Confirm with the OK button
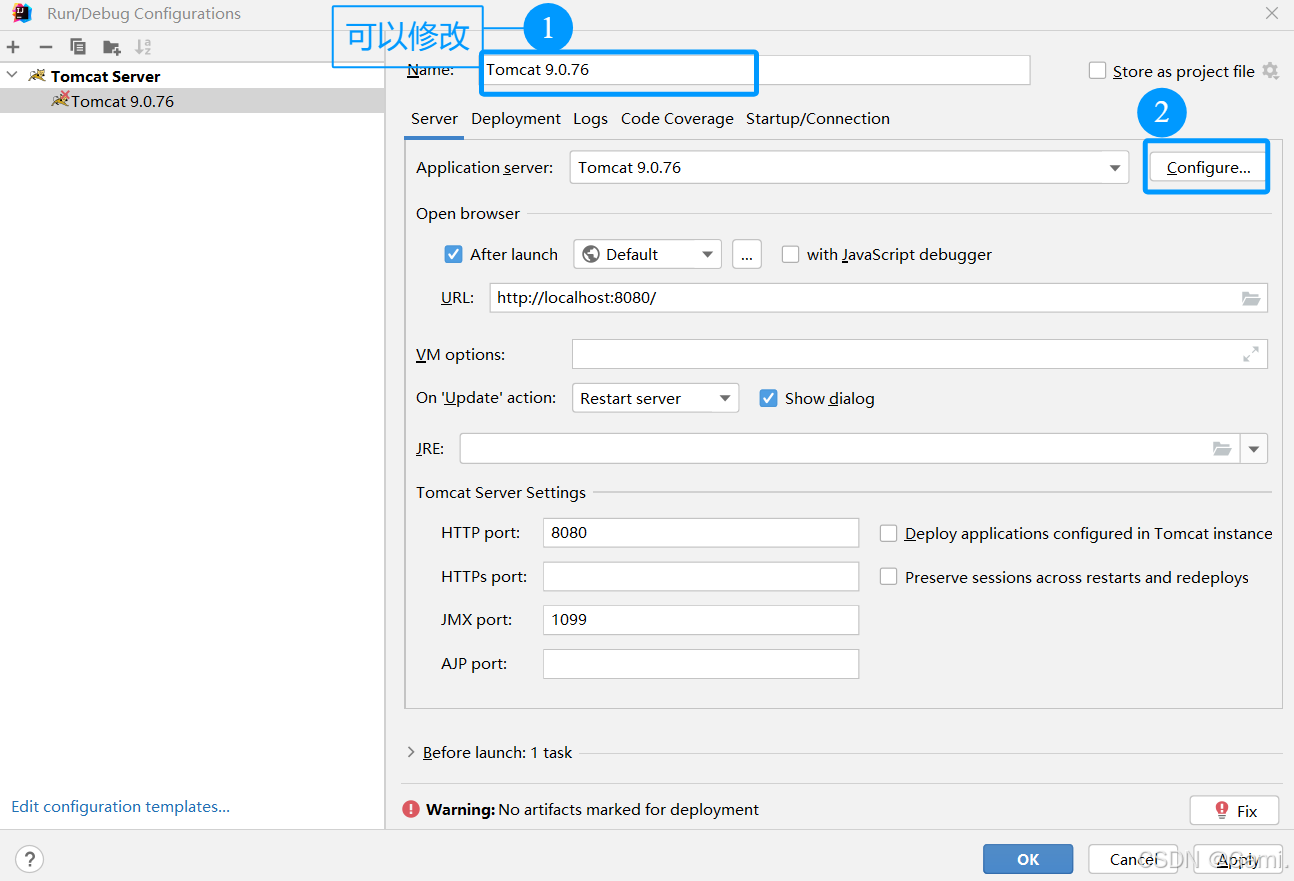The height and width of the screenshot is (881, 1294). (1028, 859)
